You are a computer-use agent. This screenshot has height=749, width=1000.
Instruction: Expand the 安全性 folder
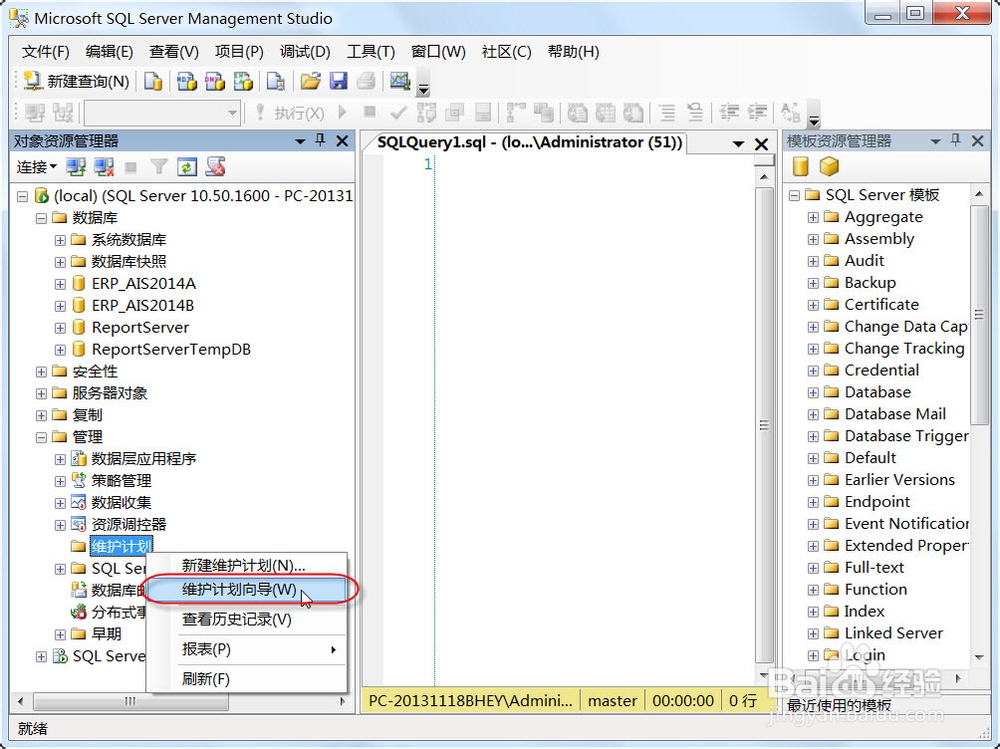coord(41,372)
